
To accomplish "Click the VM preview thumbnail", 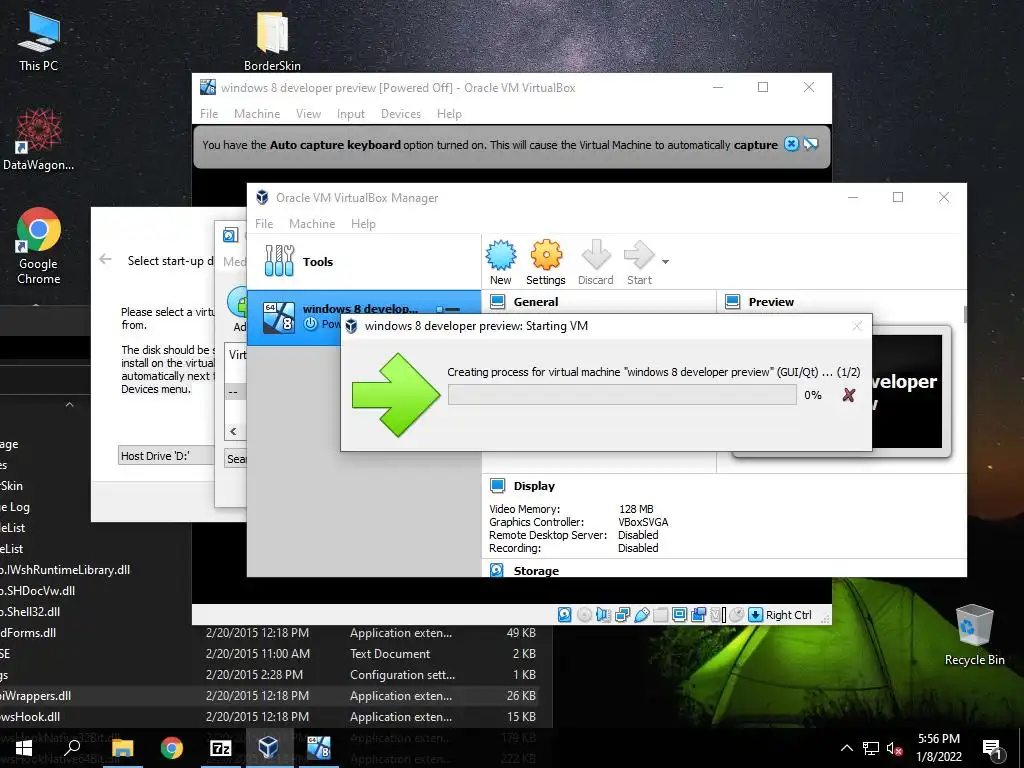I will click(907, 392).
